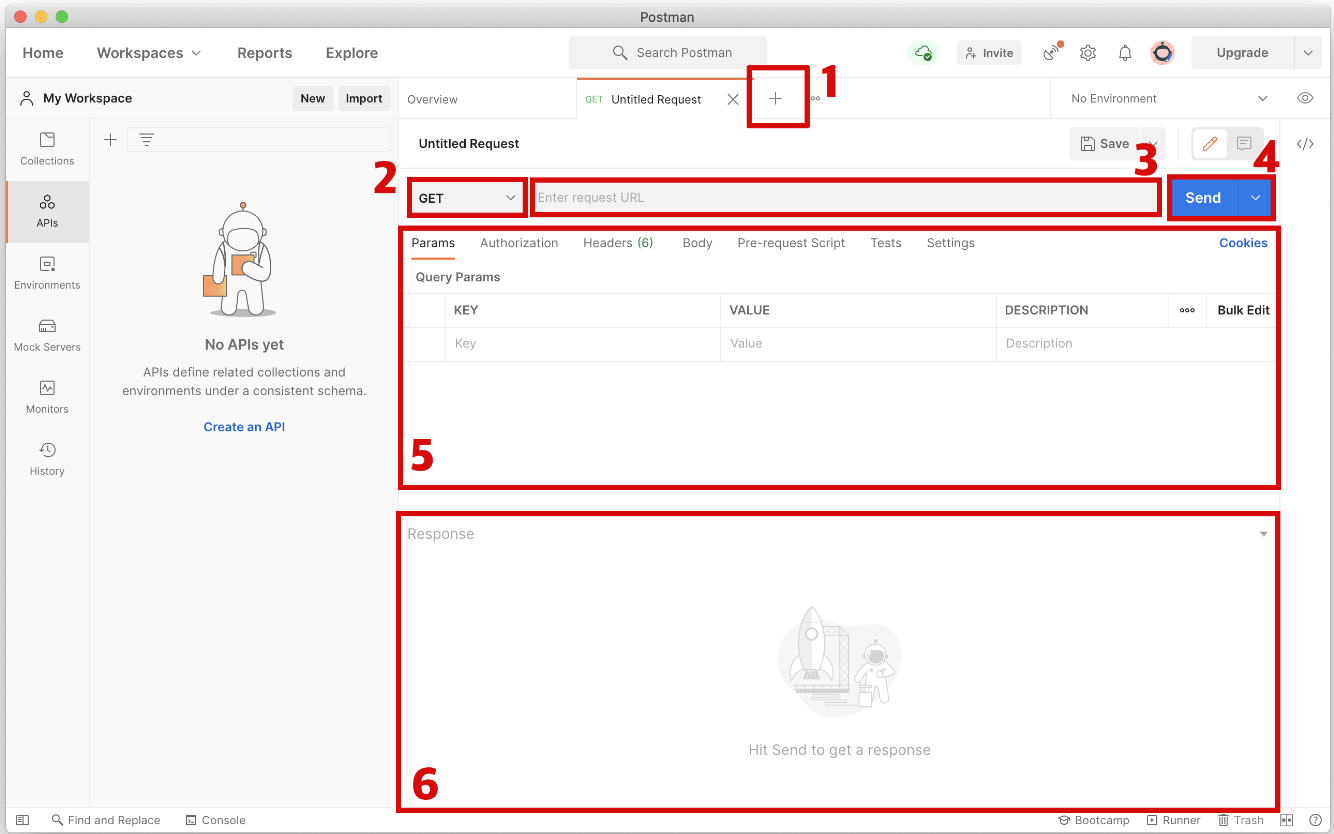Switch to build mode pencil icon
This screenshot has width=1334, height=834.
coord(1210,144)
